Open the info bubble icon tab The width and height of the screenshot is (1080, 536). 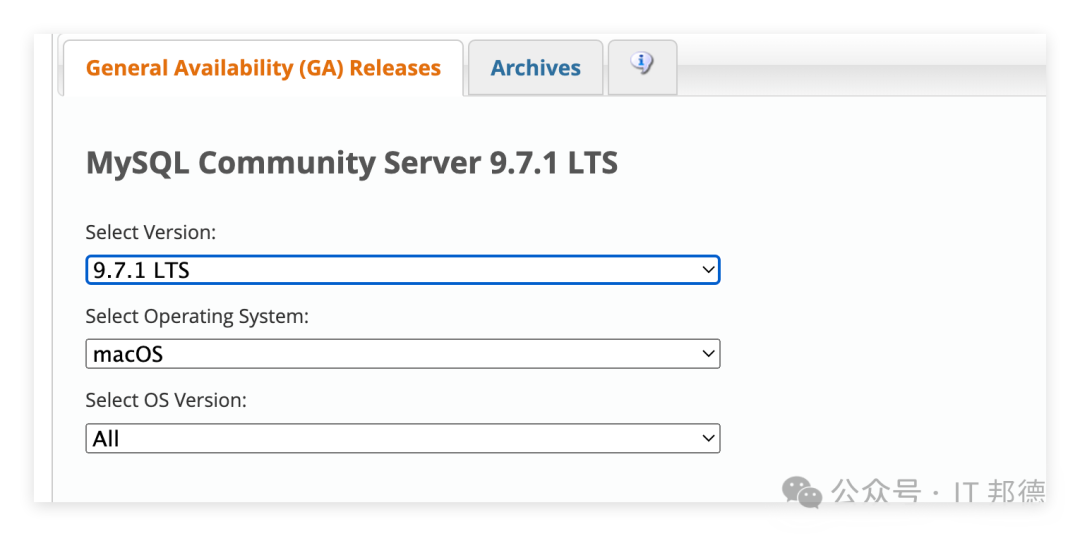point(642,67)
